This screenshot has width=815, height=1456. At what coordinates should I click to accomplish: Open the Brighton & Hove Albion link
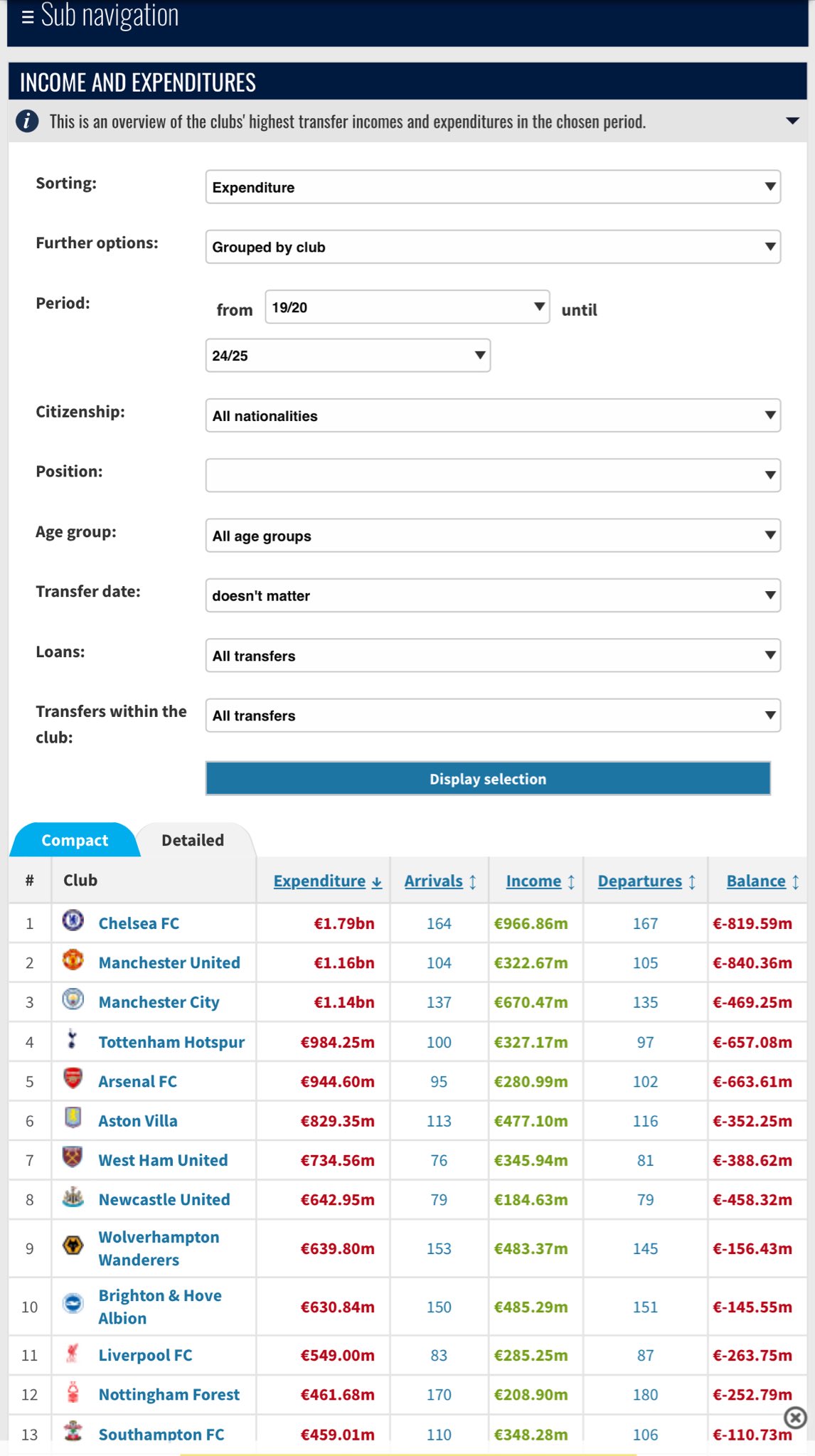[x=160, y=1307]
